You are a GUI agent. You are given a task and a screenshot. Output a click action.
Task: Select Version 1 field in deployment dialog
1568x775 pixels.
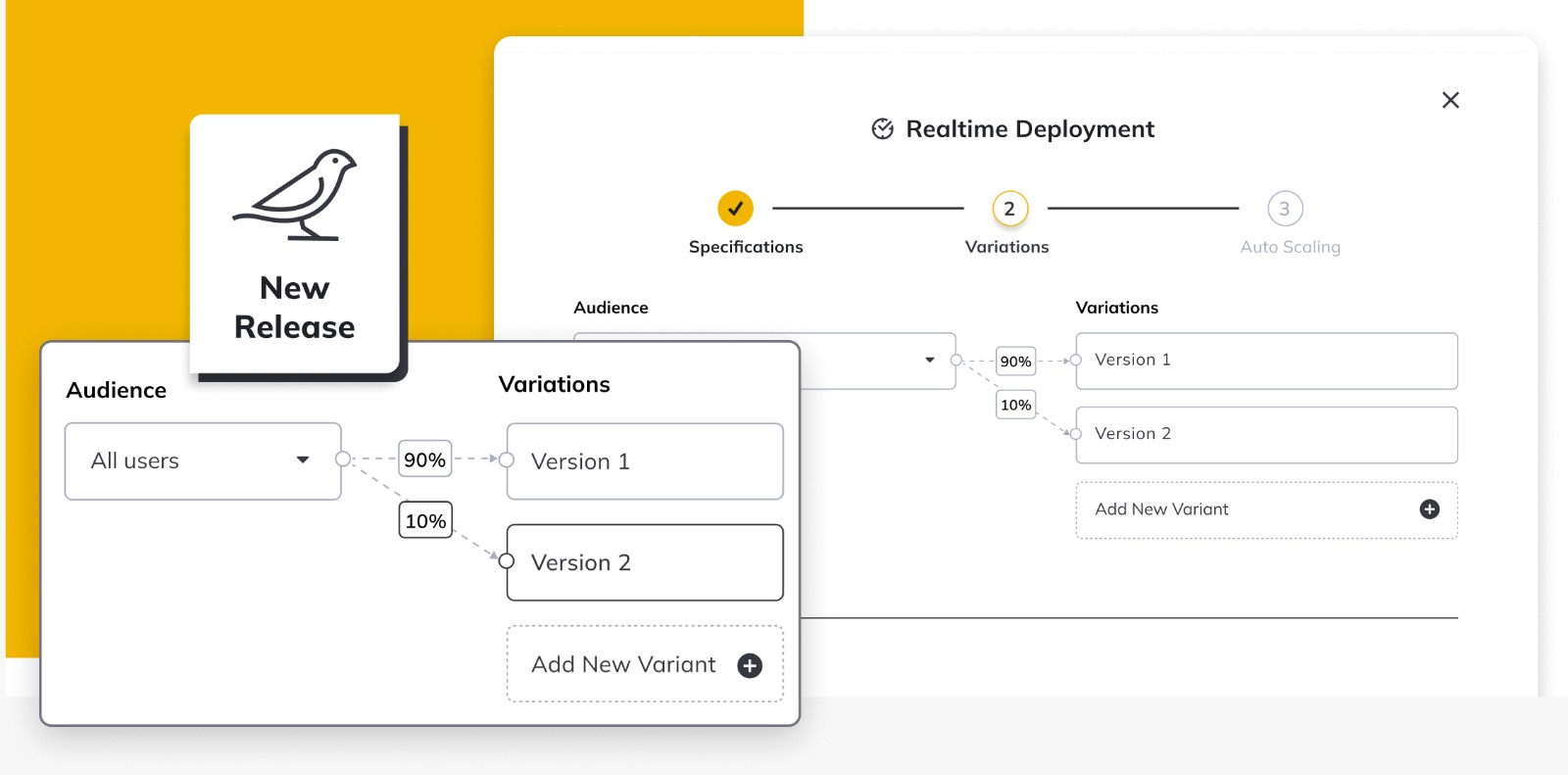point(1267,361)
